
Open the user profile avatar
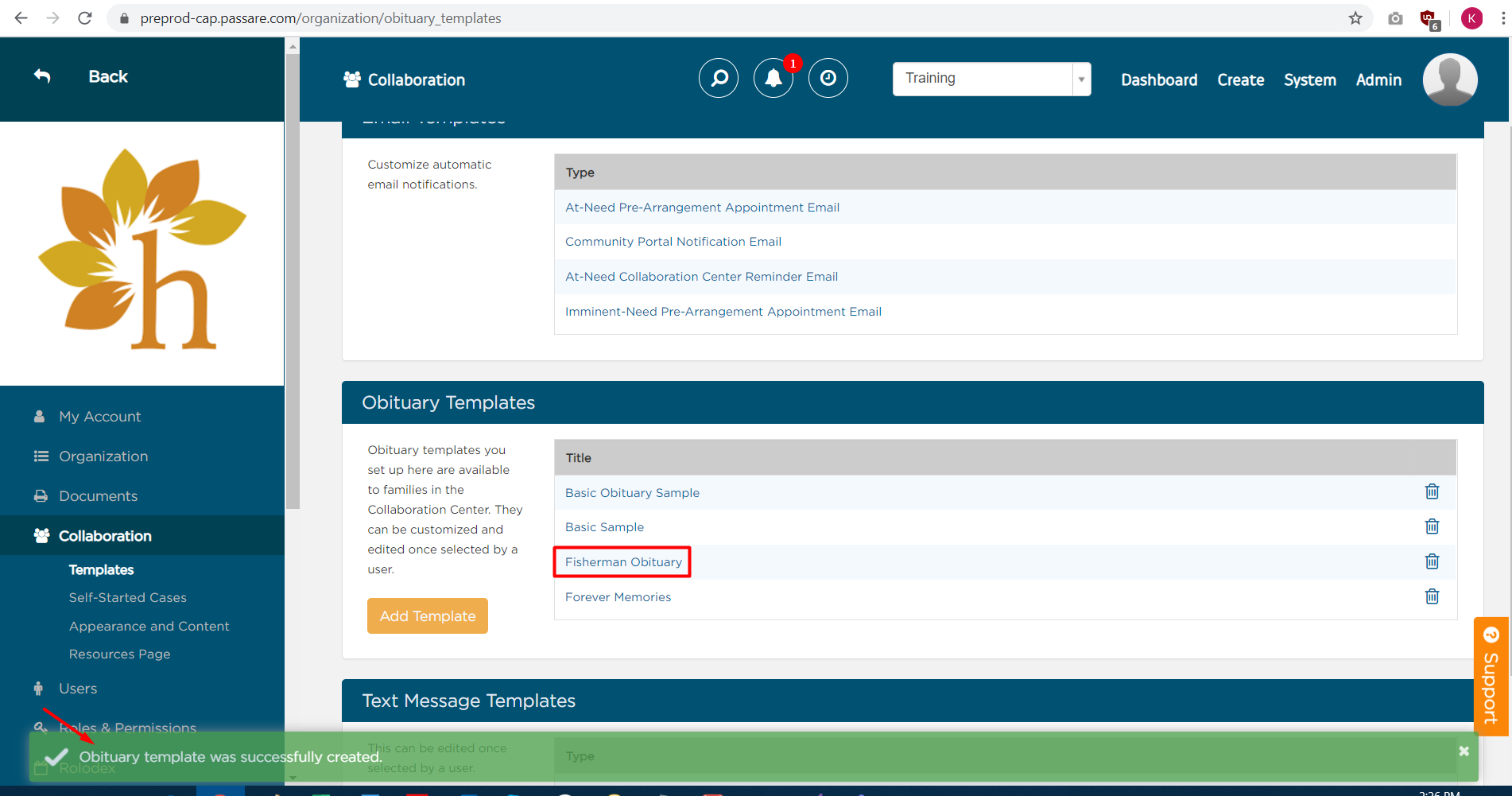(1450, 80)
